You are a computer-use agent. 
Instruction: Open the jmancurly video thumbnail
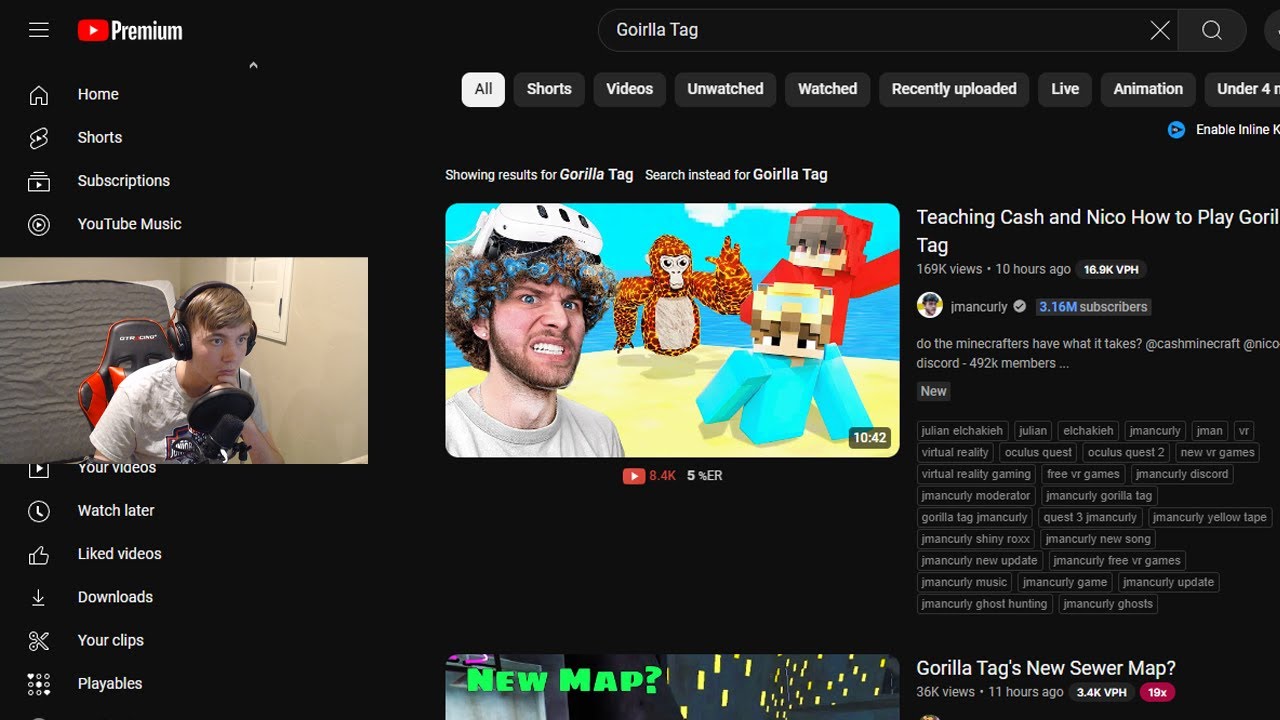coord(672,330)
